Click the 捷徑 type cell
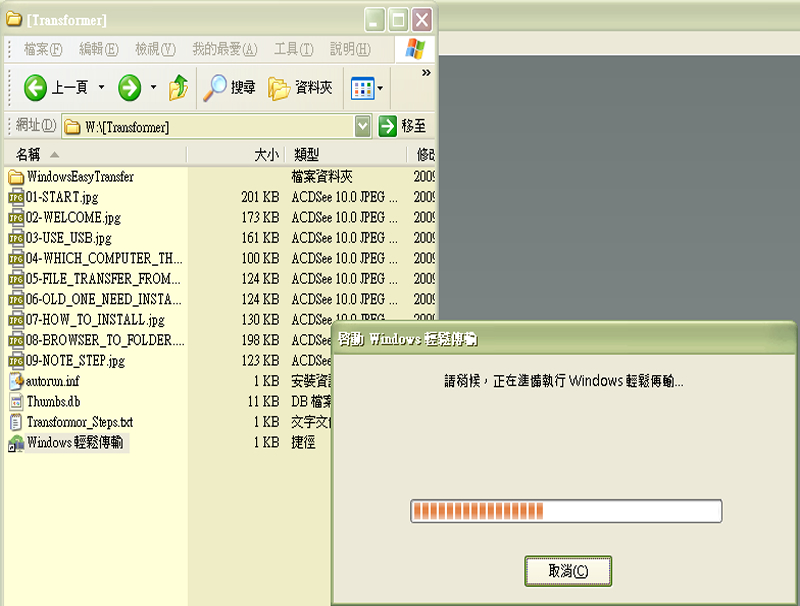800x606 pixels. tap(303, 442)
